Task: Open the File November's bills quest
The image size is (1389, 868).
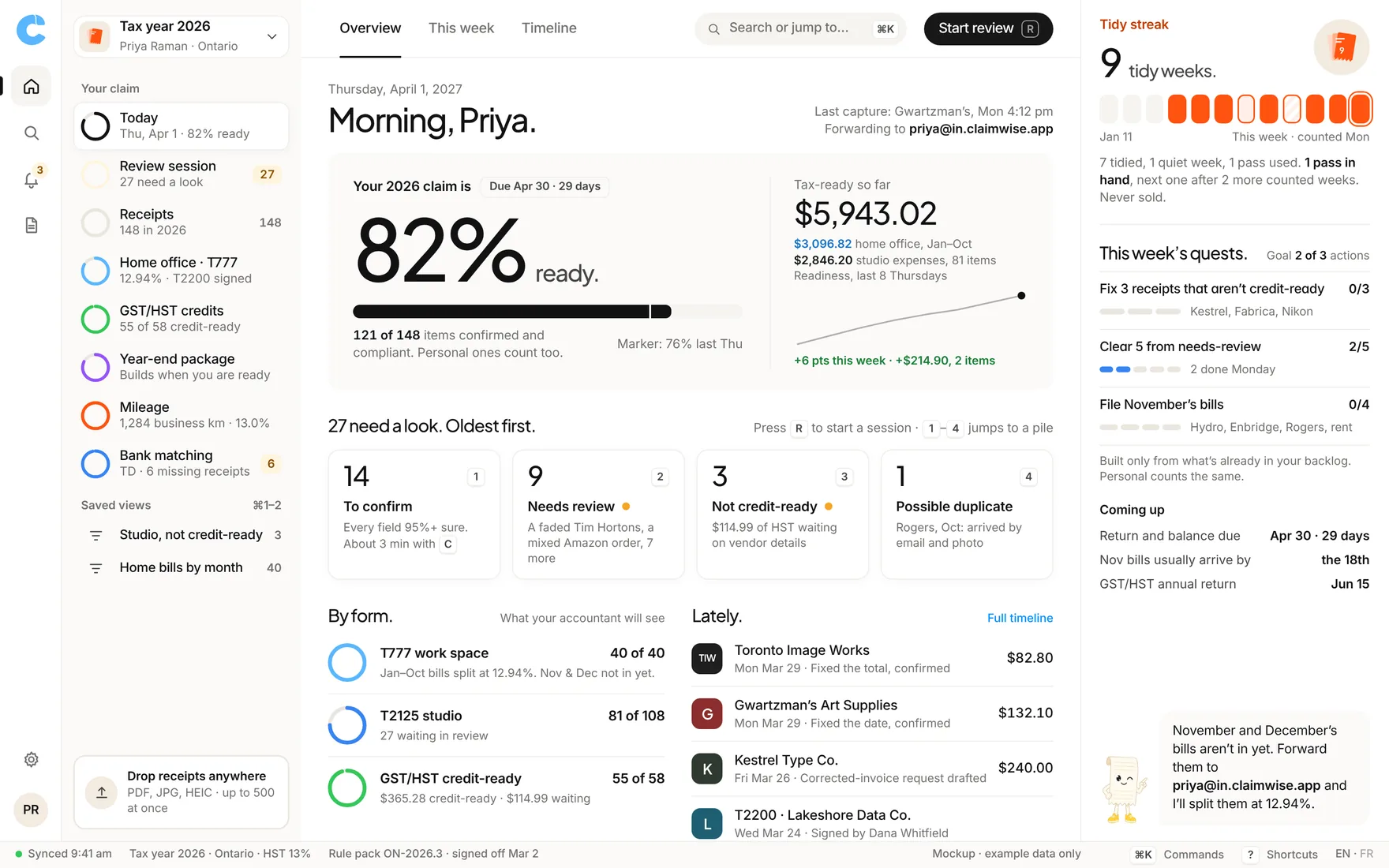Action: click(x=1234, y=415)
